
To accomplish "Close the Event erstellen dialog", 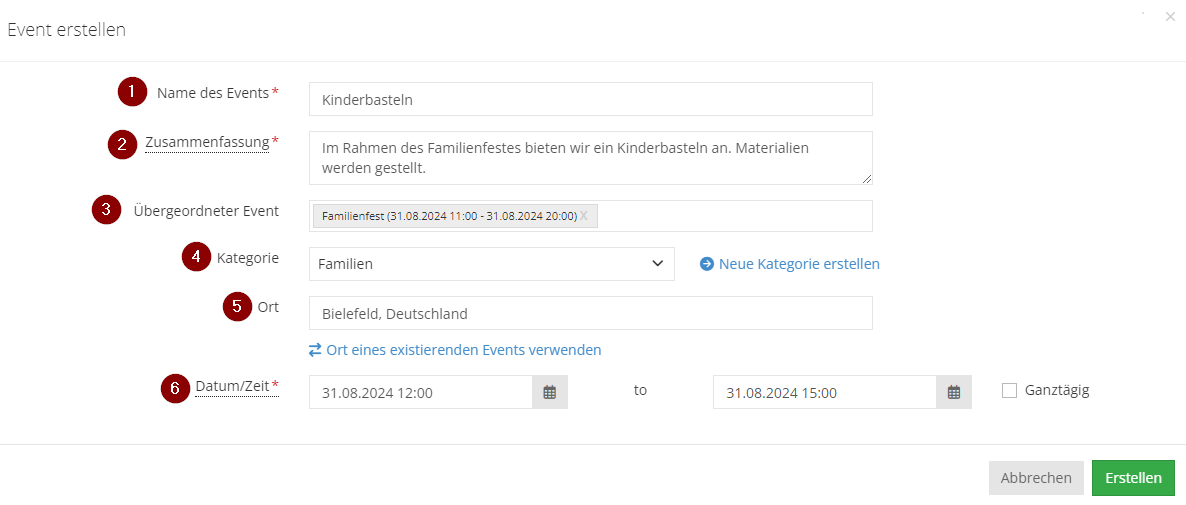I will pyautogui.click(x=1170, y=17).
